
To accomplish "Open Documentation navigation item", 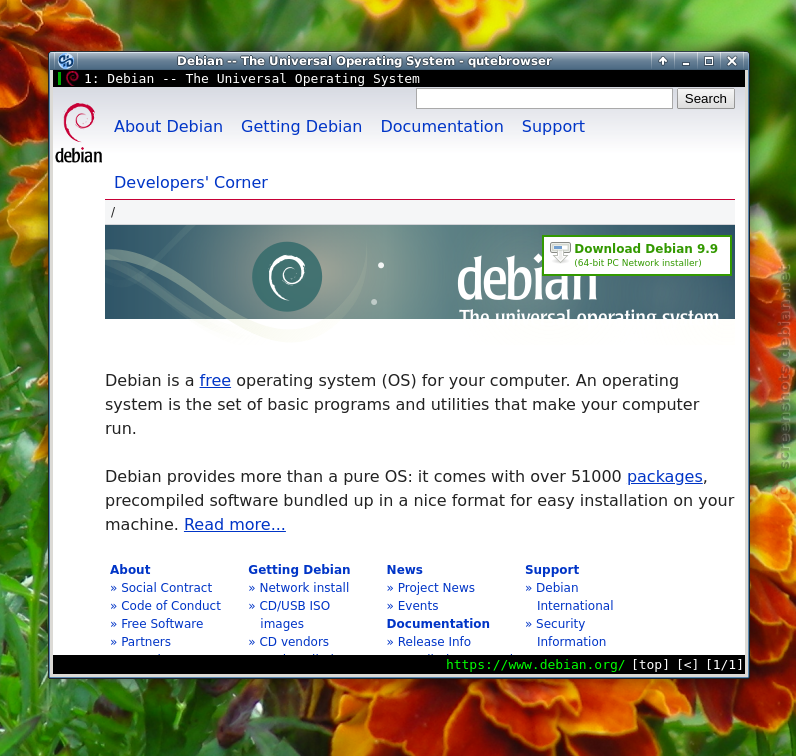I will click(442, 126).
